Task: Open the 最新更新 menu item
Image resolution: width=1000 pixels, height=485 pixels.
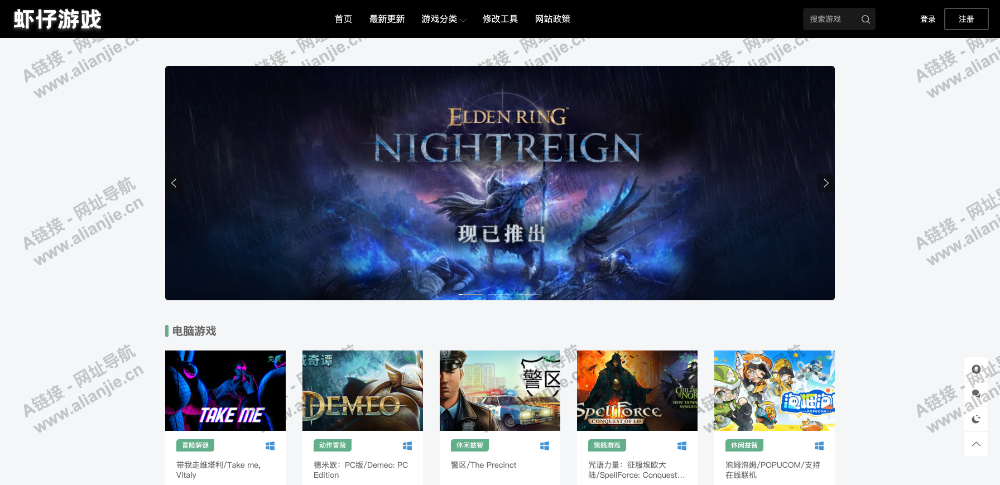Action: (x=386, y=19)
